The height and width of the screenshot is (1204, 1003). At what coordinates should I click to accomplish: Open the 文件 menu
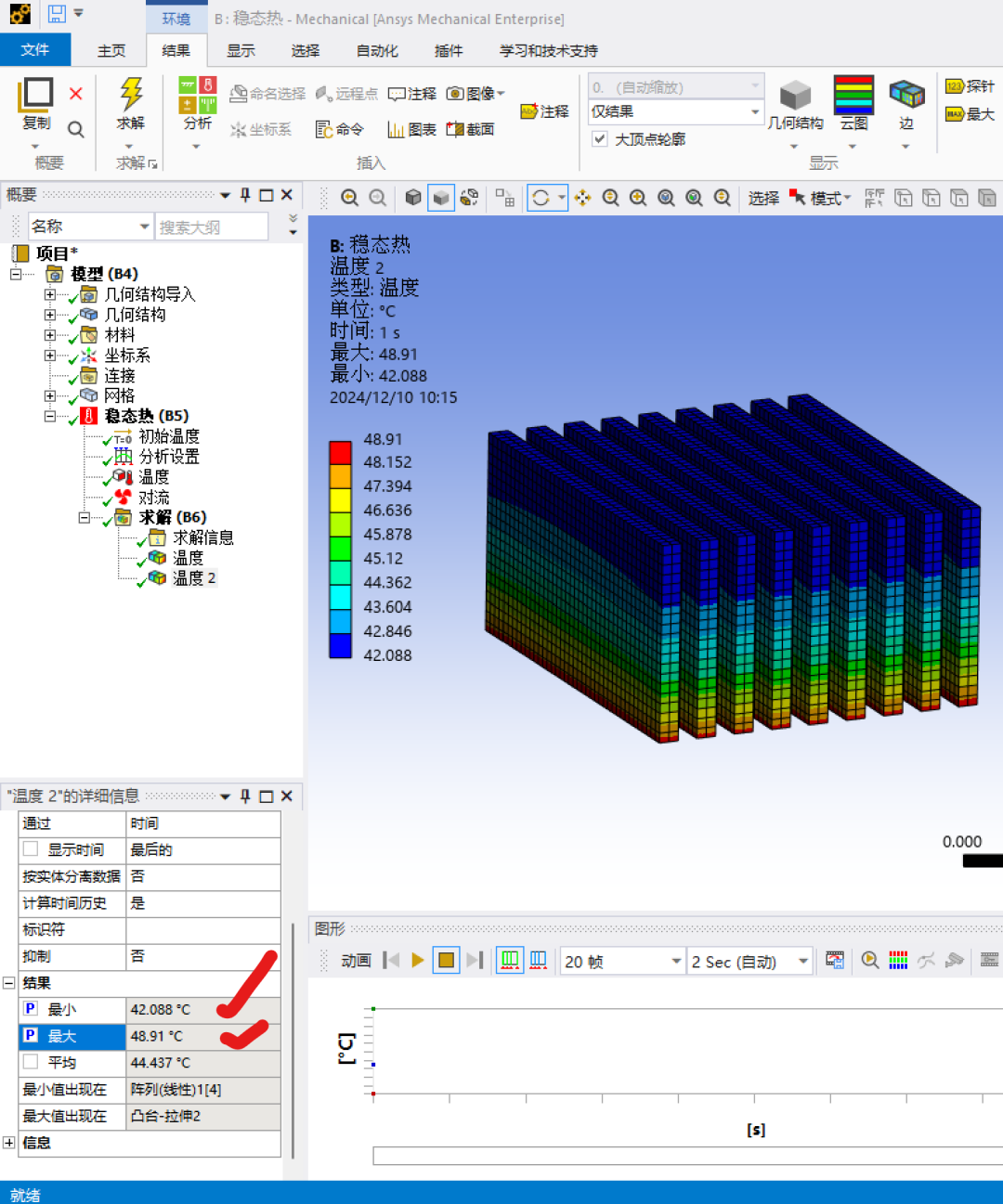pyautogui.click(x=35, y=50)
